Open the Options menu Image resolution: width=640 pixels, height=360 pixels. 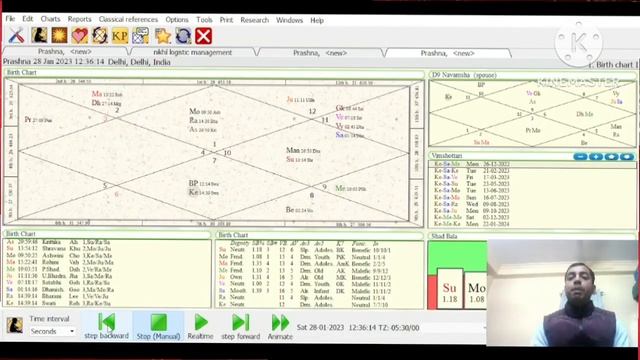[x=177, y=20]
